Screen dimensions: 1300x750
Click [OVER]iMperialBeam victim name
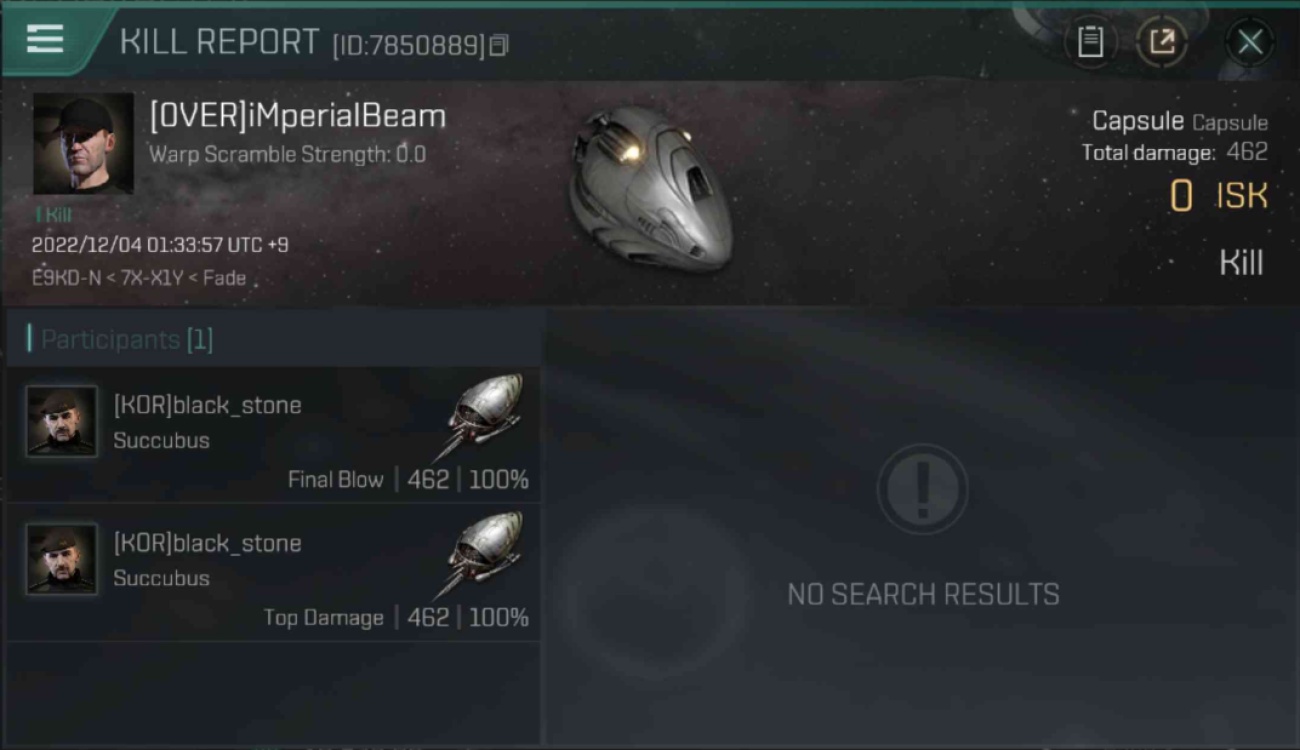click(x=298, y=116)
